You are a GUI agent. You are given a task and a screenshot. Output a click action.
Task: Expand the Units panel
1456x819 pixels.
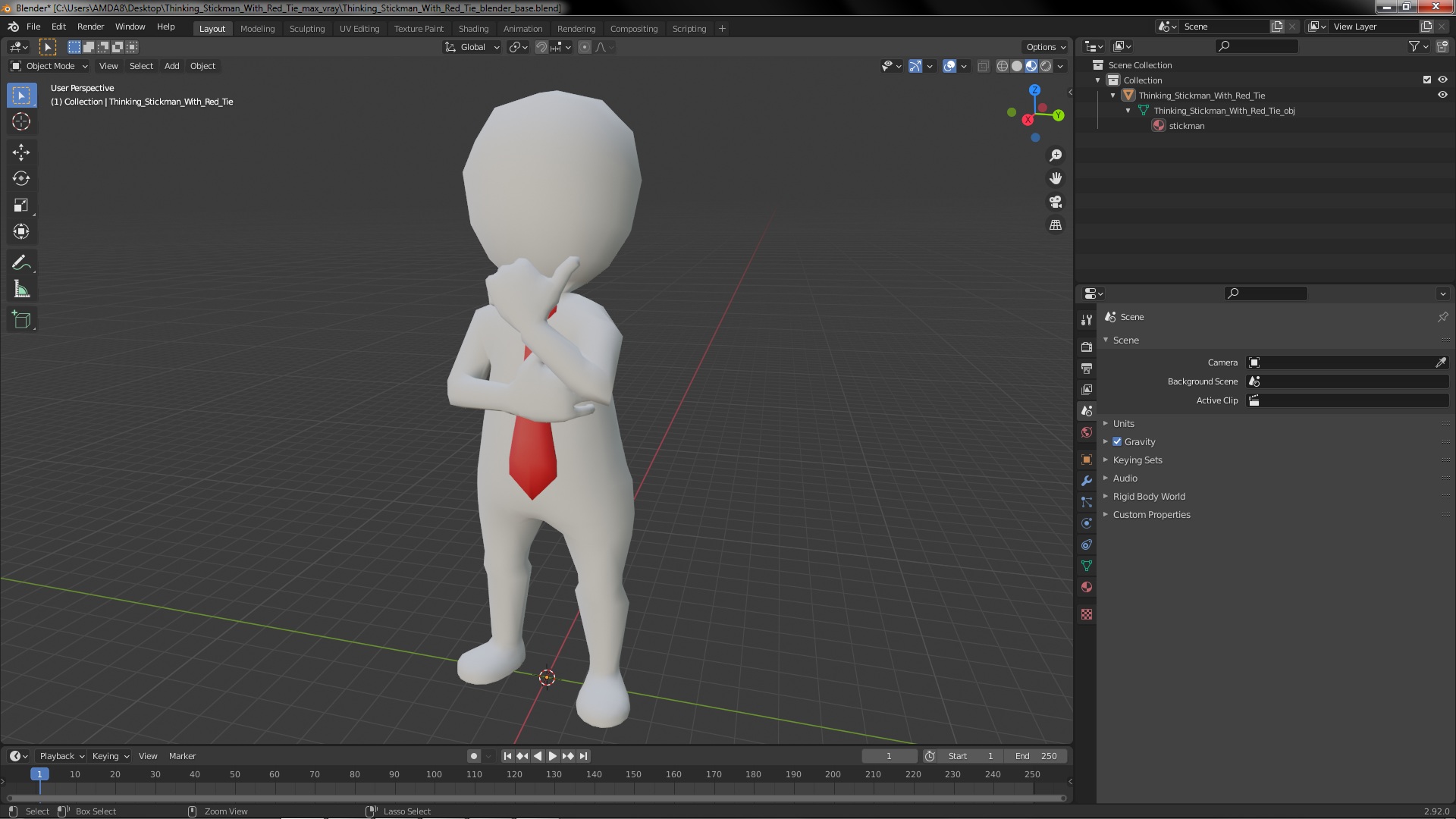pyautogui.click(x=1123, y=423)
